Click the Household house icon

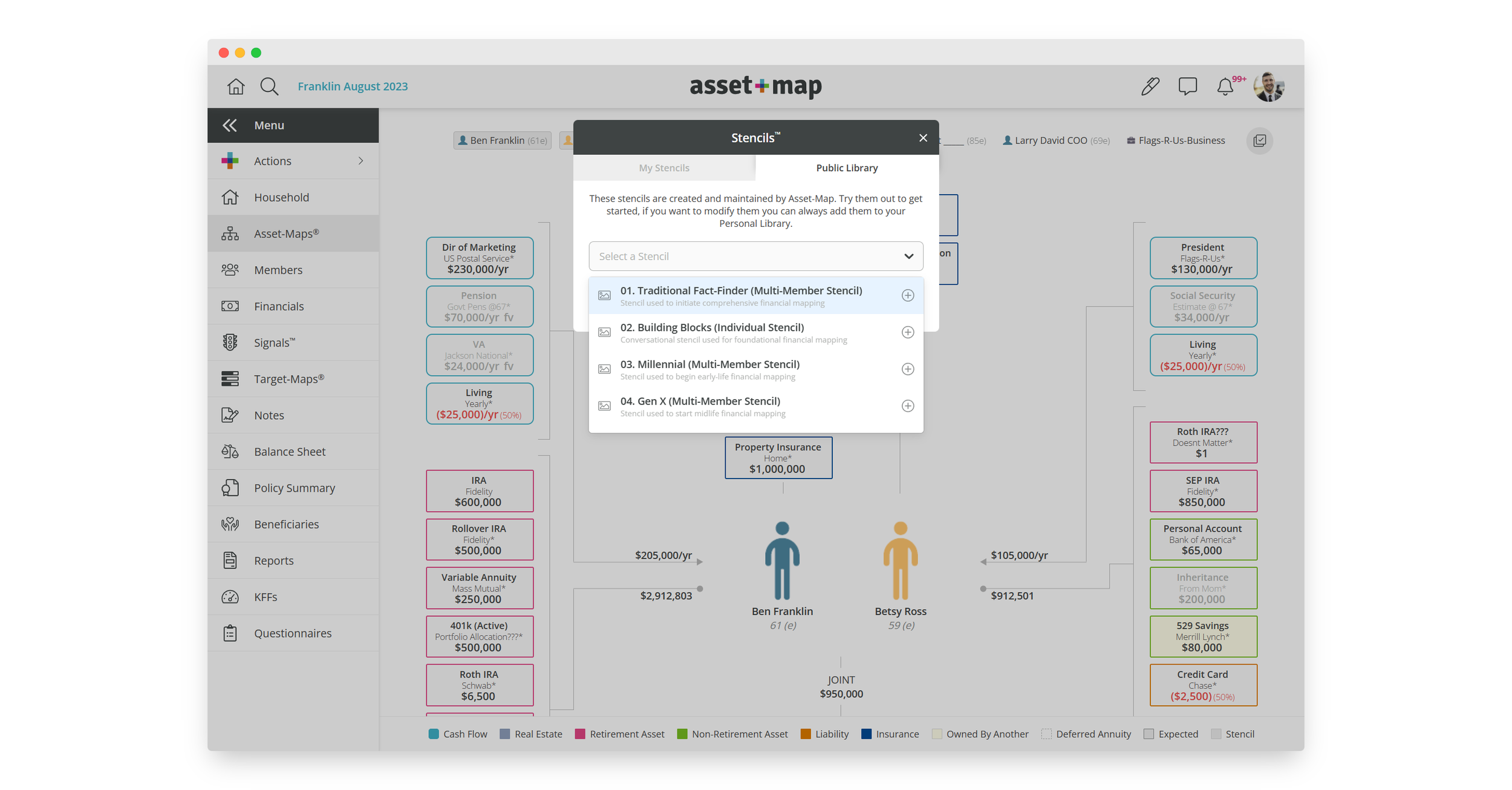click(230, 197)
